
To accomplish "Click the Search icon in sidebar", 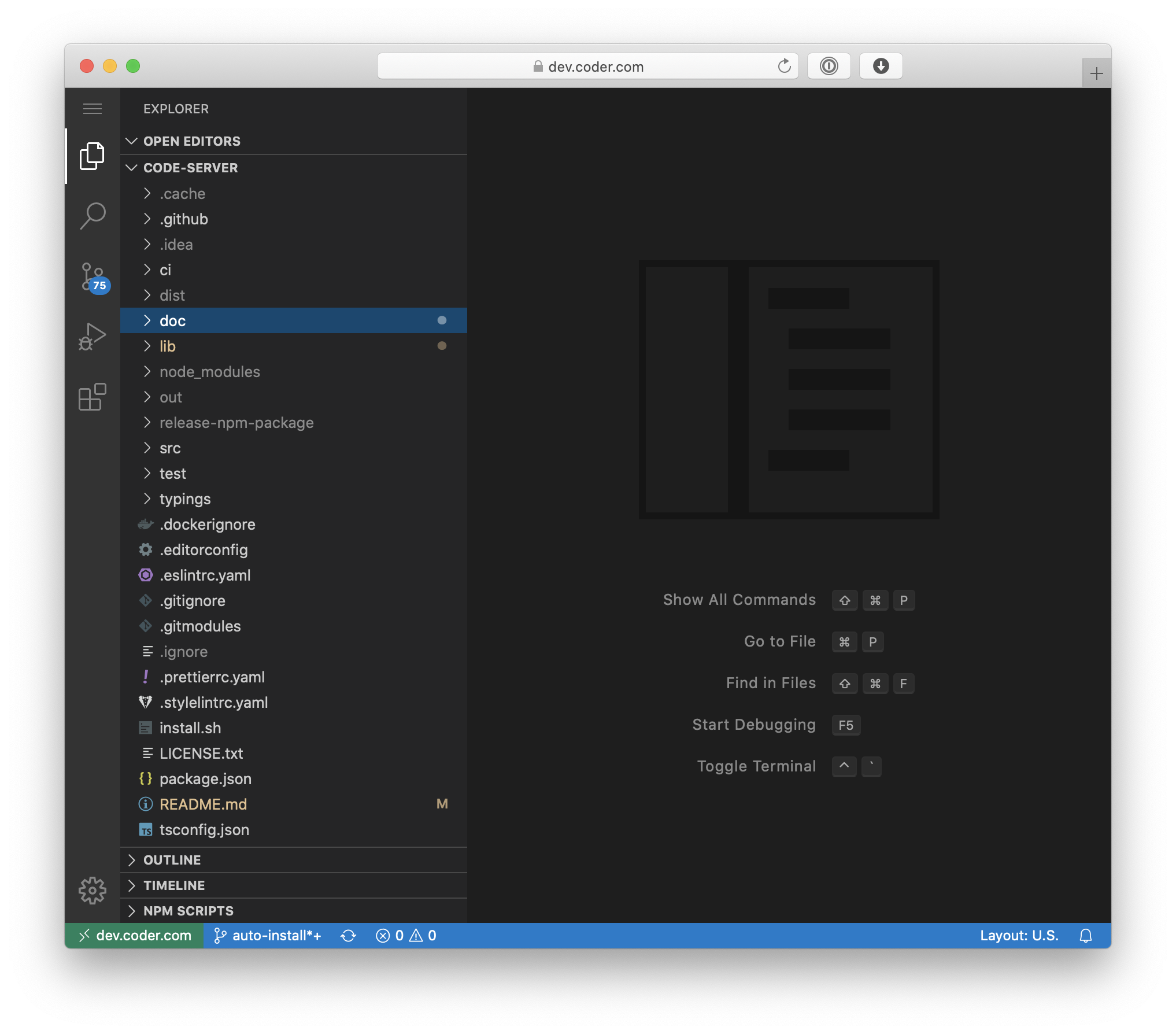I will tap(91, 213).
